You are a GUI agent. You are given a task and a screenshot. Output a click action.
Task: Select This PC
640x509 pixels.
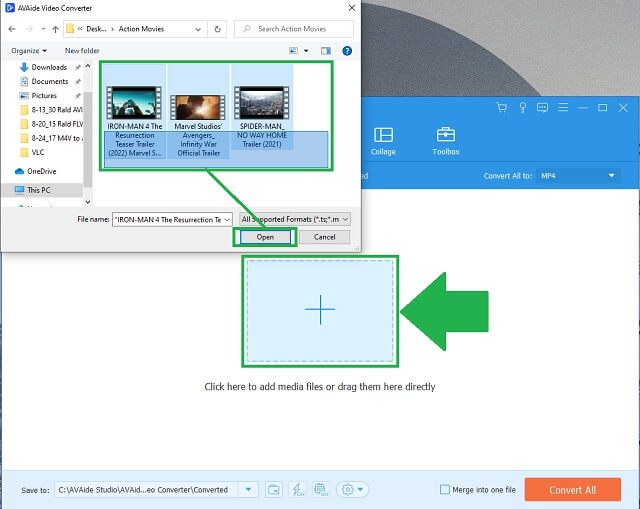pos(38,190)
